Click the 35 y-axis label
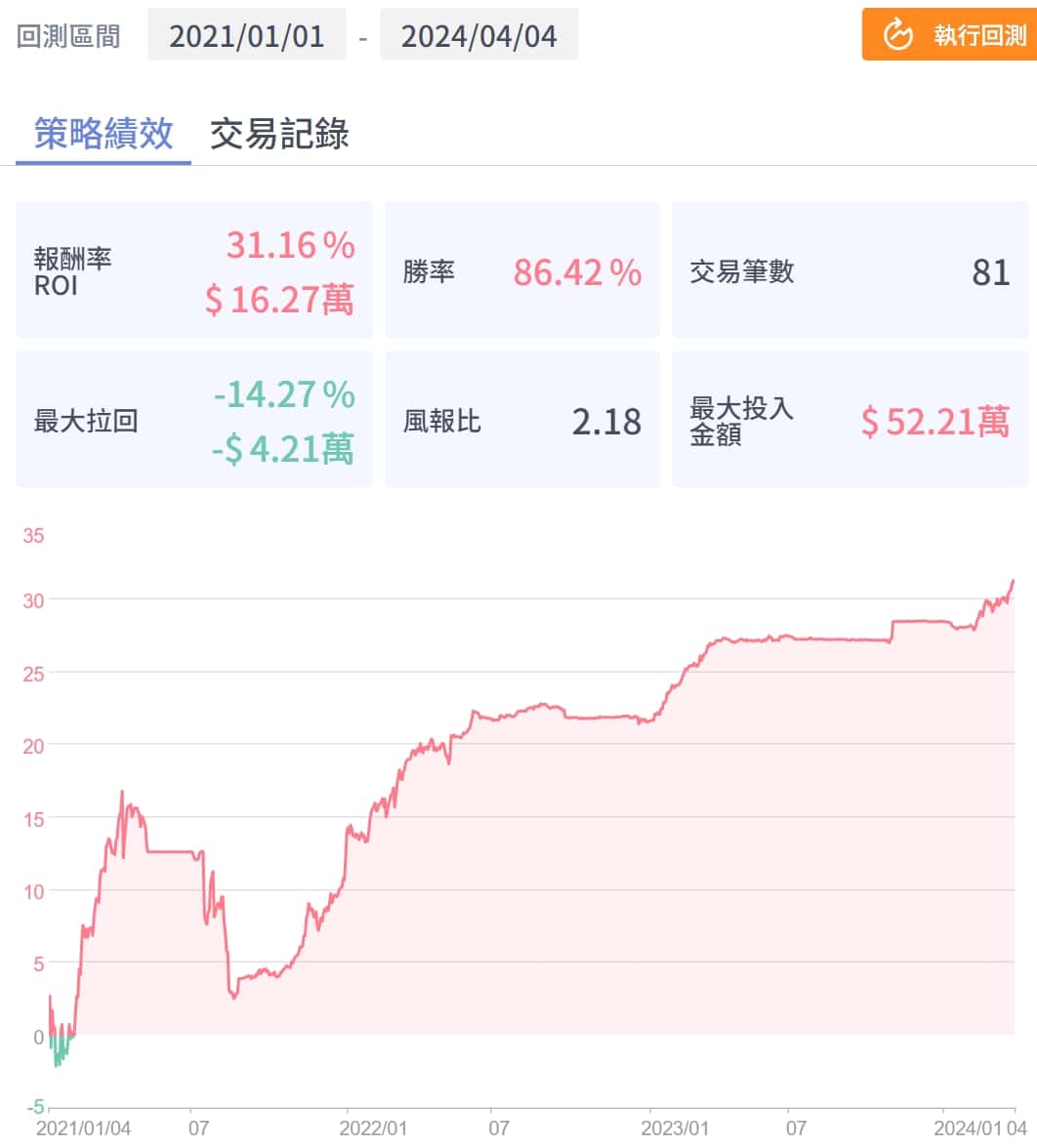 point(34,536)
